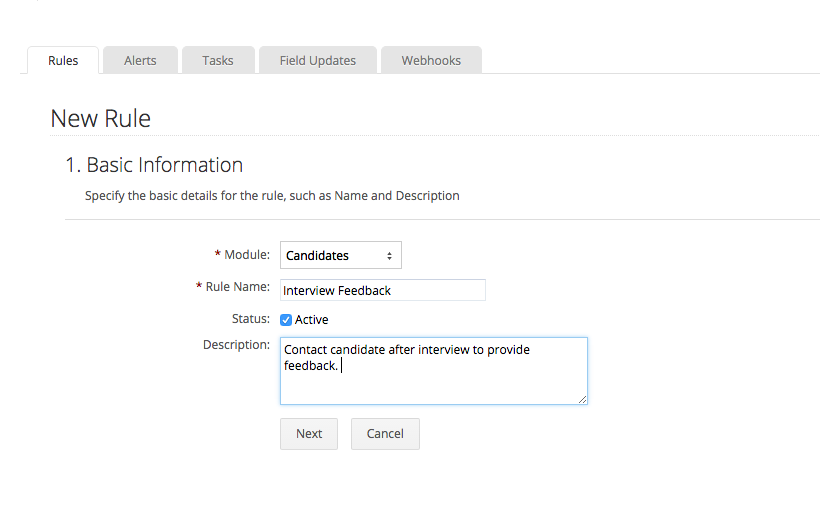
Task: Grab the Description box resize handle
Action: coord(582,399)
